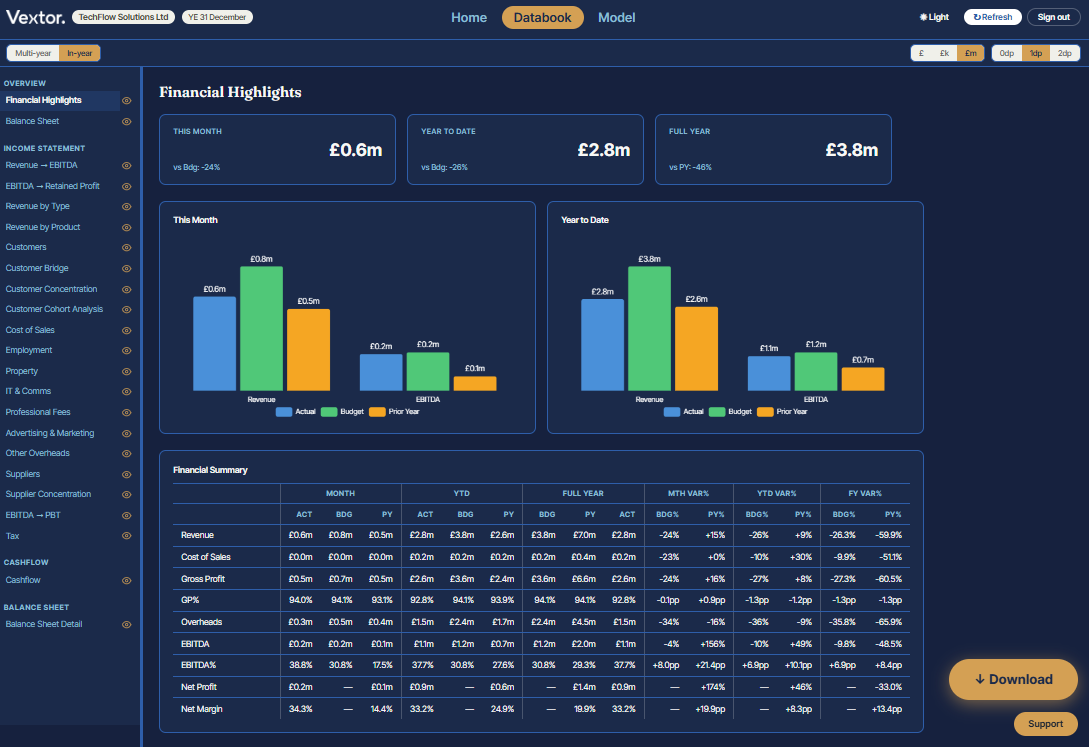Click the Year to Date £2.8m card
The image size is (1089, 747).
[525, 149]
